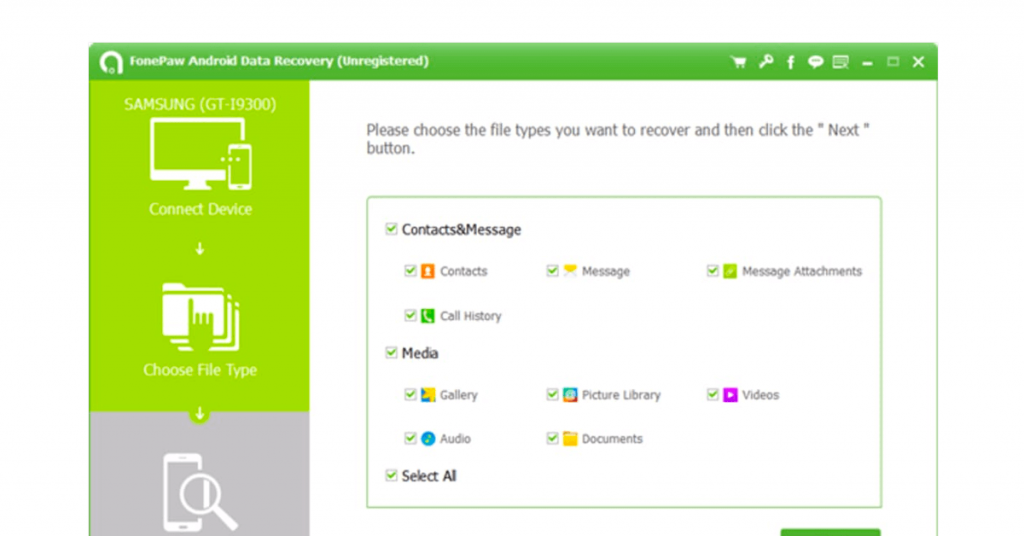Click the Choose File Type step label

click(200, 370)
